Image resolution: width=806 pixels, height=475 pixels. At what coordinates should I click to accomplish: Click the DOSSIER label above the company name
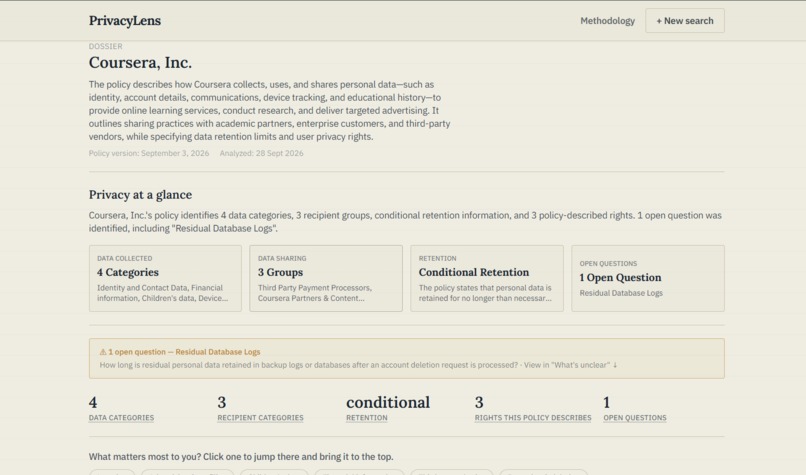pos(105,46)
